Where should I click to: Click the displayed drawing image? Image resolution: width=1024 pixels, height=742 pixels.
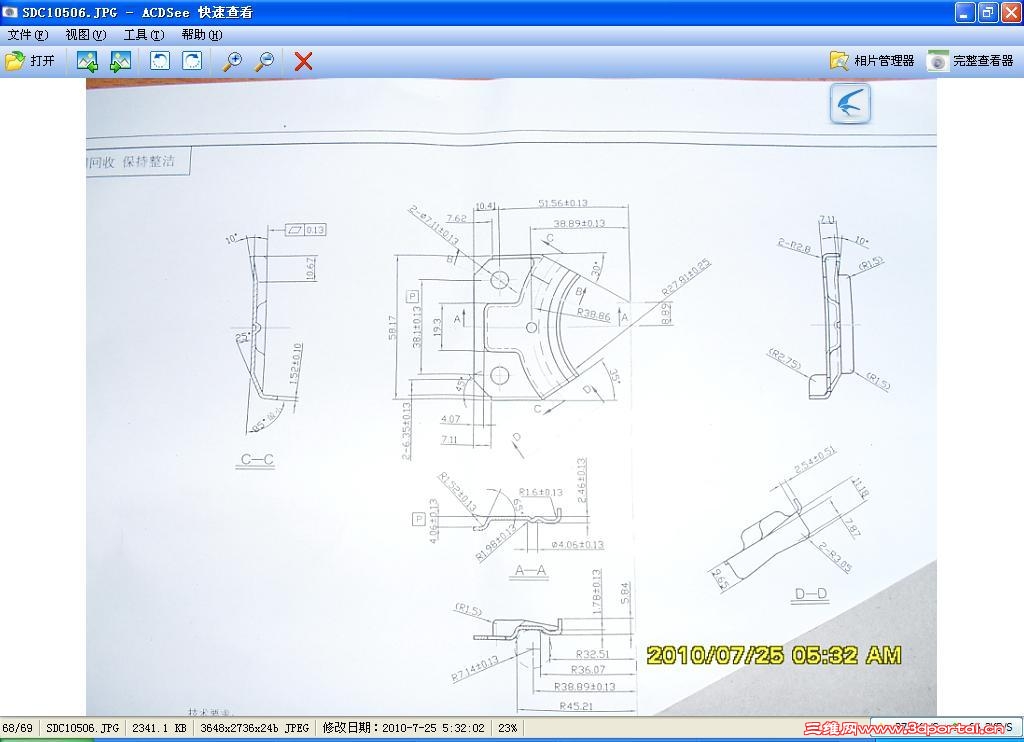tap(511, 397)
